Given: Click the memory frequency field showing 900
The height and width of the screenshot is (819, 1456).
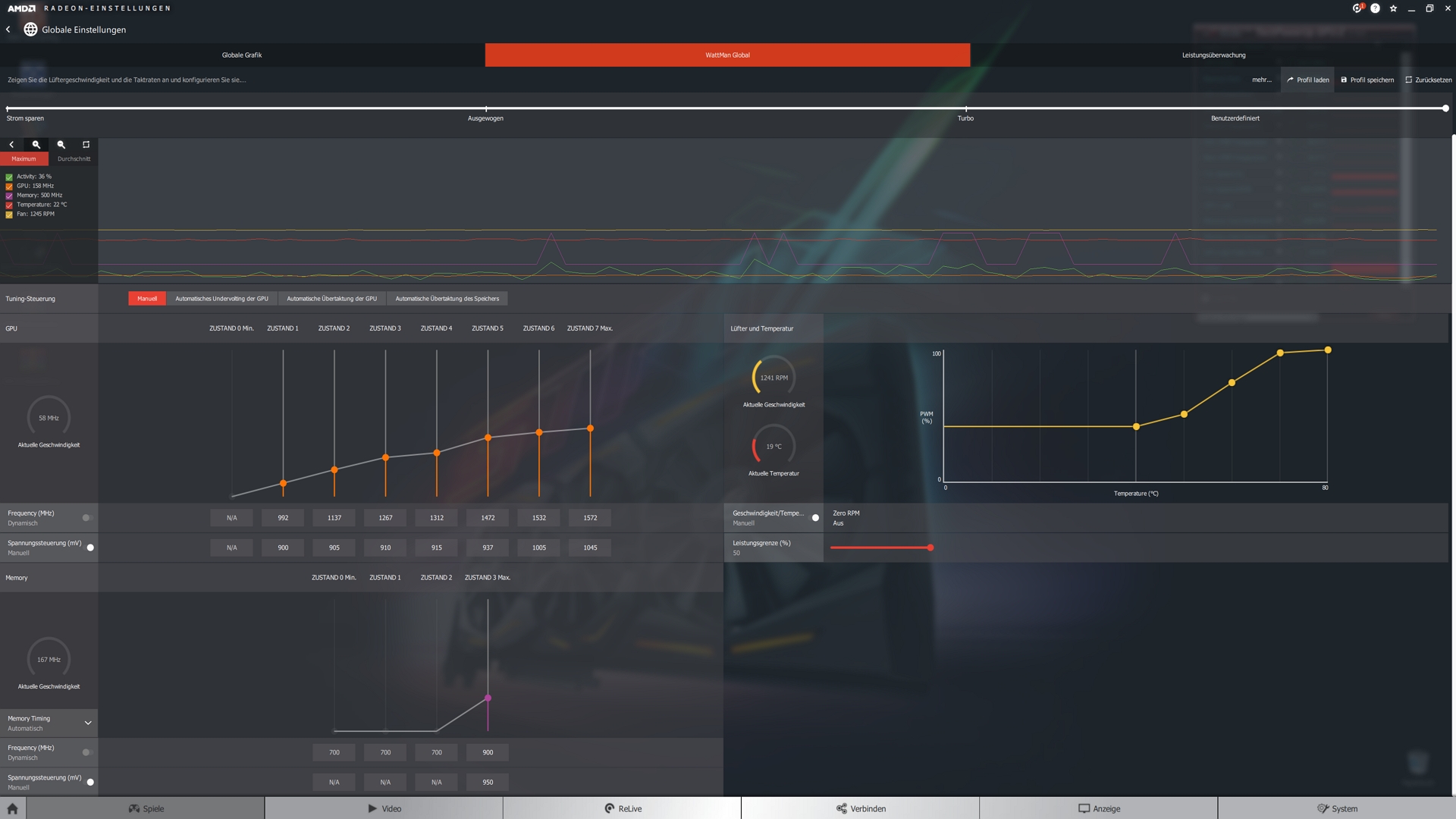Looking at the screenshot, I should (x=488, y=752).
